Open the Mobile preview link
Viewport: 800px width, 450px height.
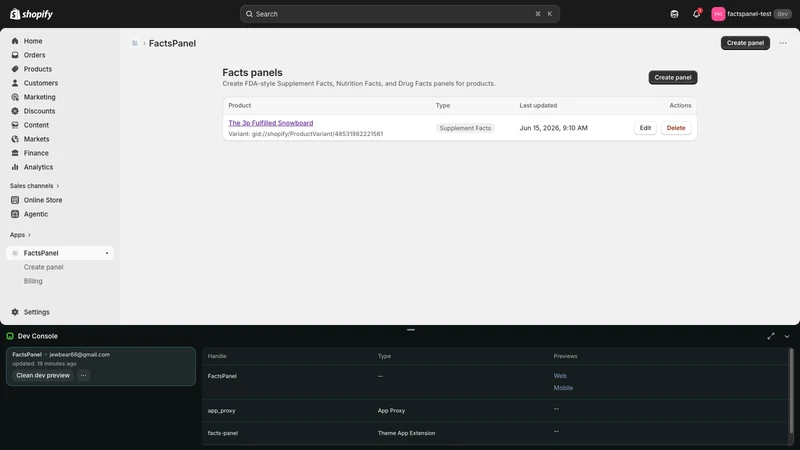(x=563, y=388)
